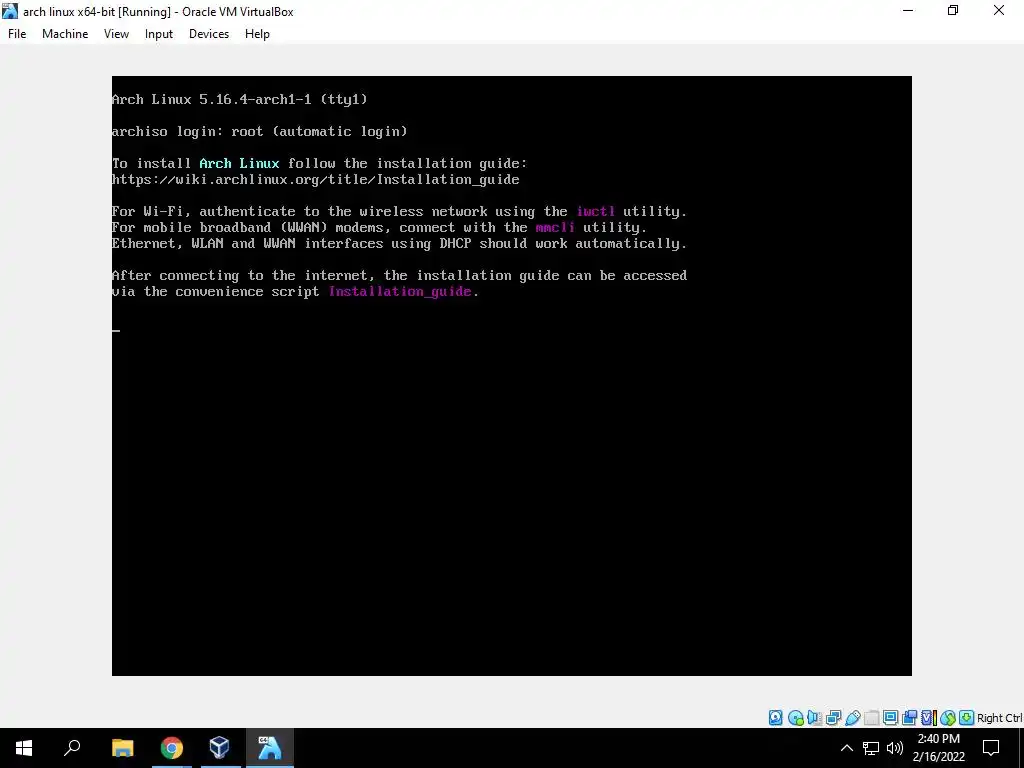Open Windows taskbar search
Screen dimensions: 1024x768
click(72, 748)
